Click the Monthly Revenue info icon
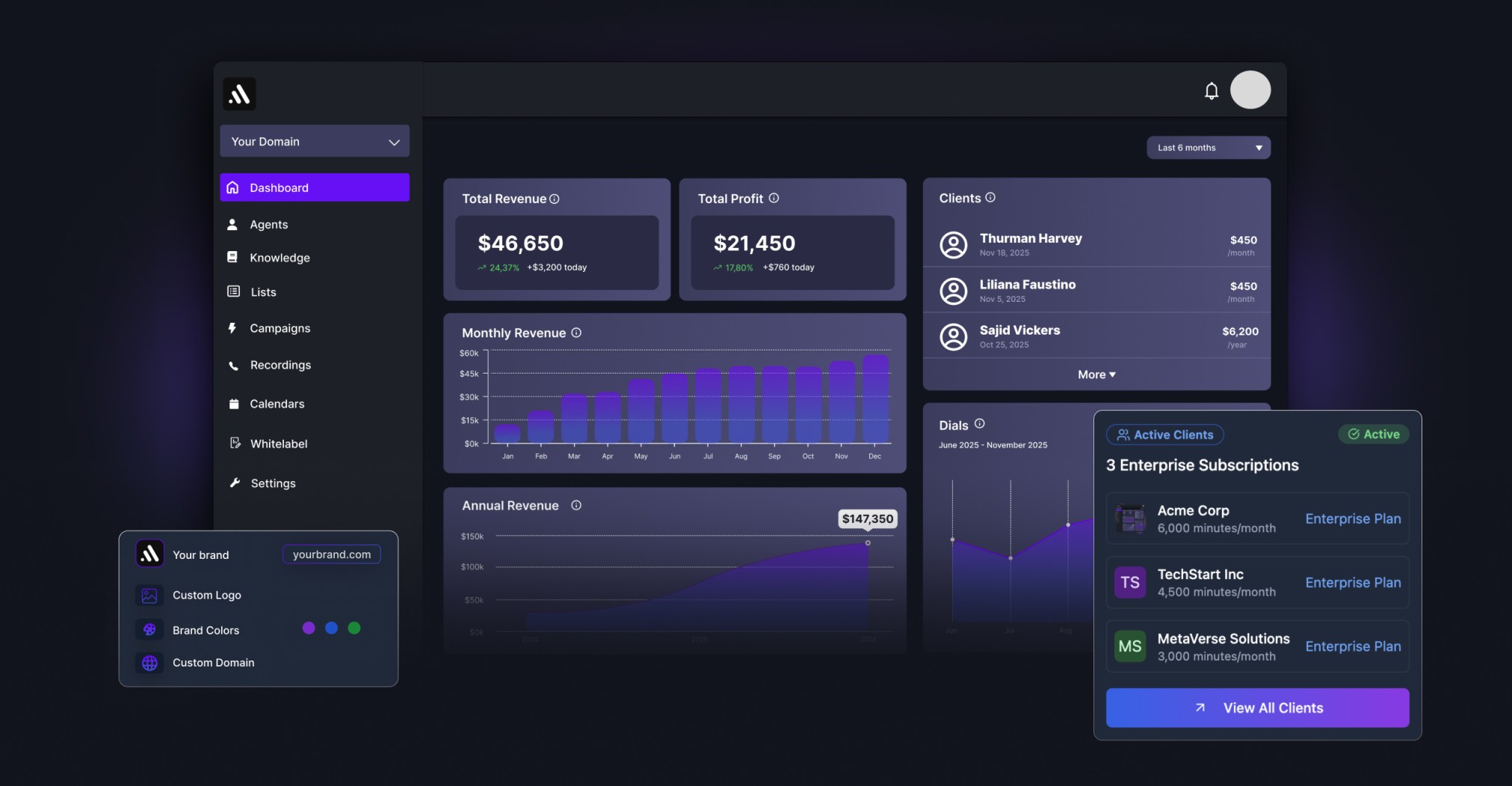 tap(576, 333)
